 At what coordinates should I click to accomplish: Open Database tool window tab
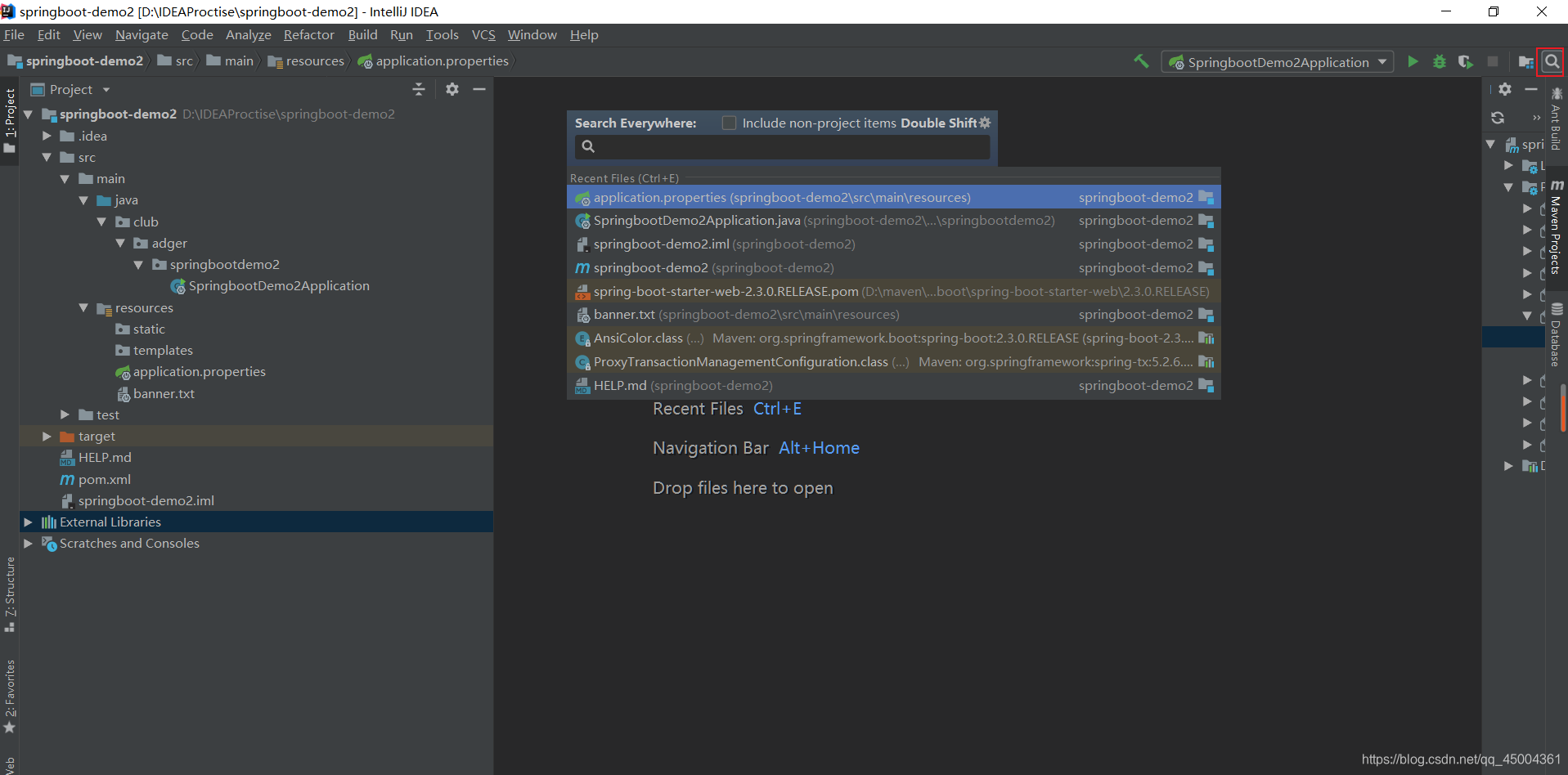point(1556,335)
